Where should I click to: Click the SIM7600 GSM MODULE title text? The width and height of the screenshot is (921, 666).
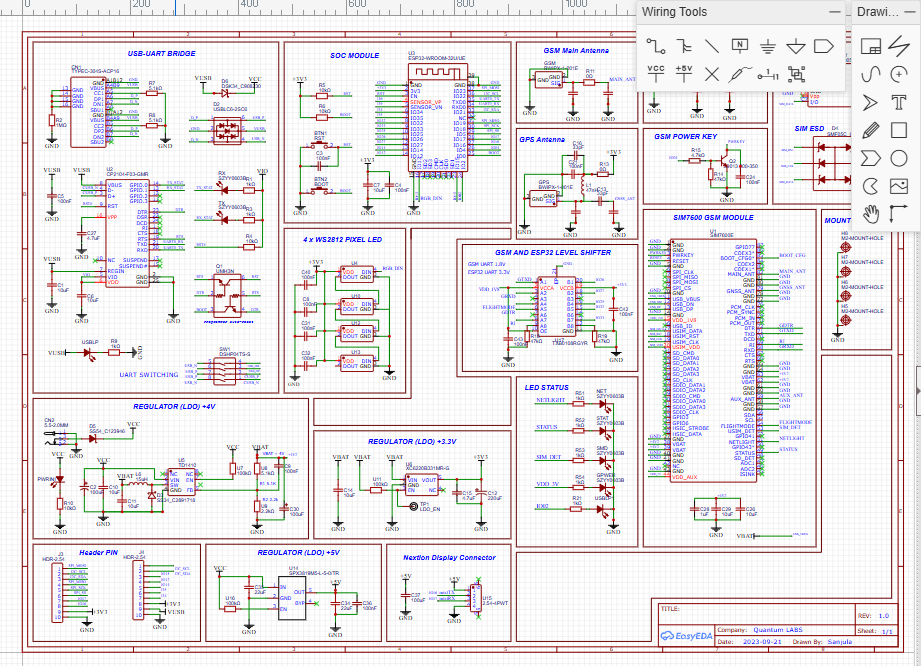click(x=713, y=217)
